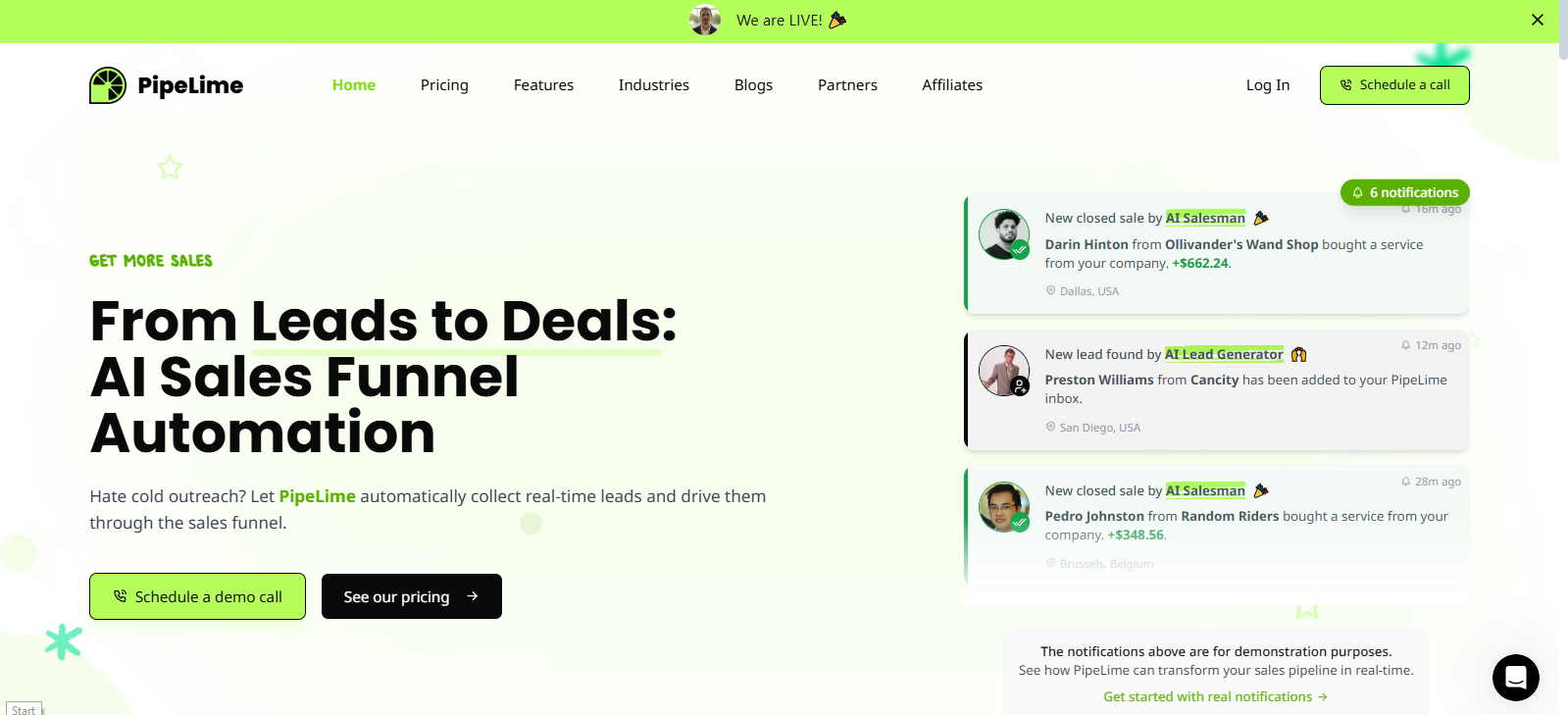Select the Affiliates nav link
The width and height of the screenshot is (1568, 715).
click(x=952, y=85)
